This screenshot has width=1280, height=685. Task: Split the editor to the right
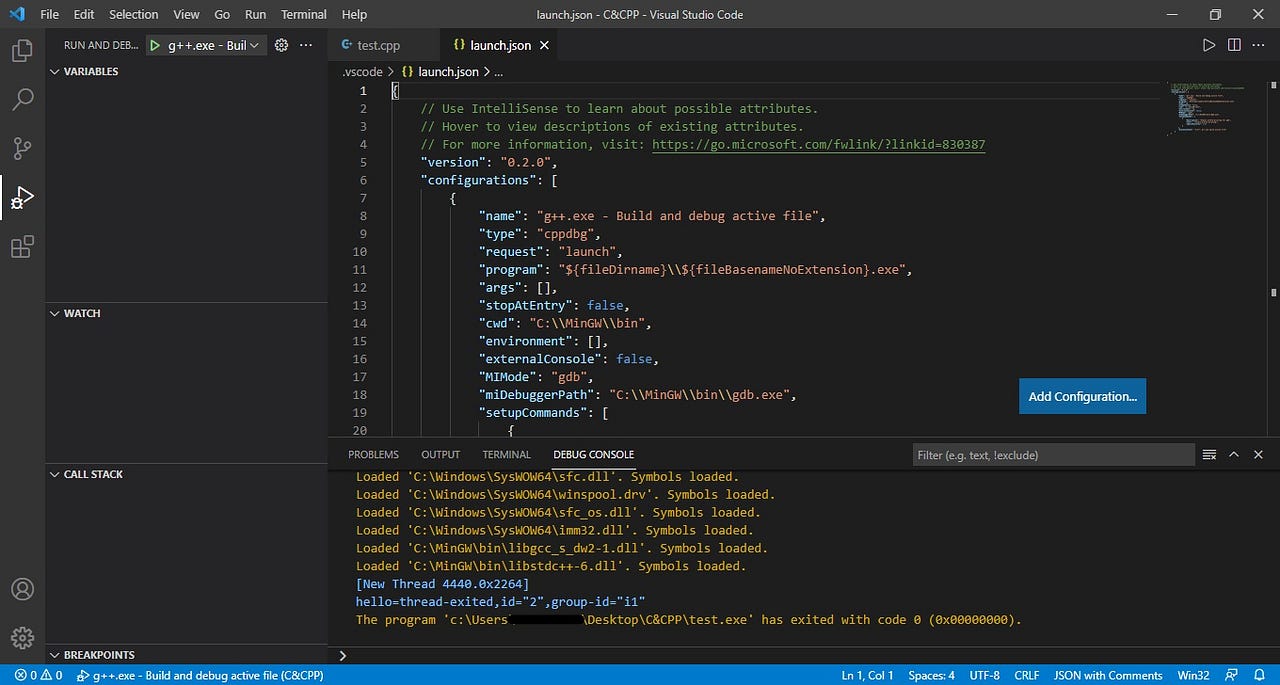point(1234,45)
